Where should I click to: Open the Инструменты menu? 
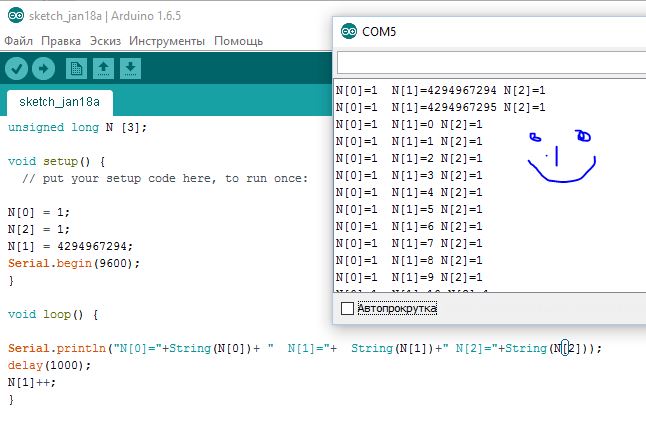167,41
